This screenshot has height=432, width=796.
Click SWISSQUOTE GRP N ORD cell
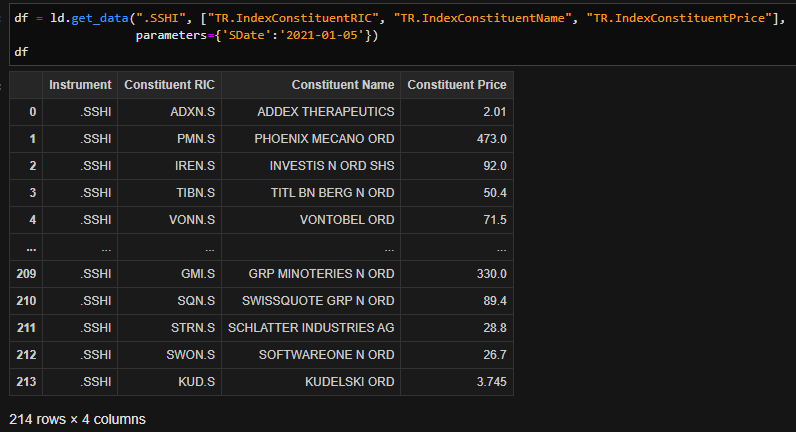click(x=311, y=301)
